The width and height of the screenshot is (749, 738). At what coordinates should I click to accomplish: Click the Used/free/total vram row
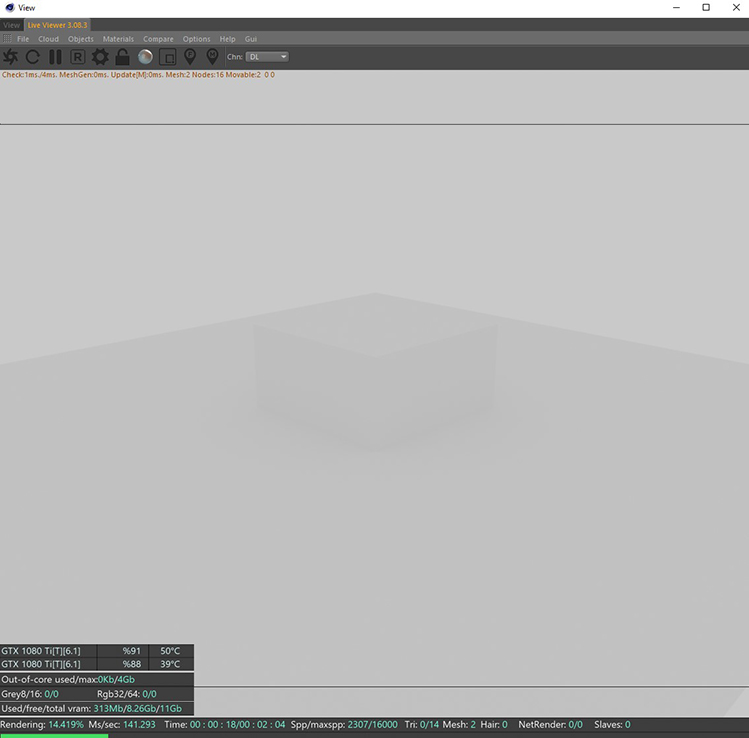point(97,708)
